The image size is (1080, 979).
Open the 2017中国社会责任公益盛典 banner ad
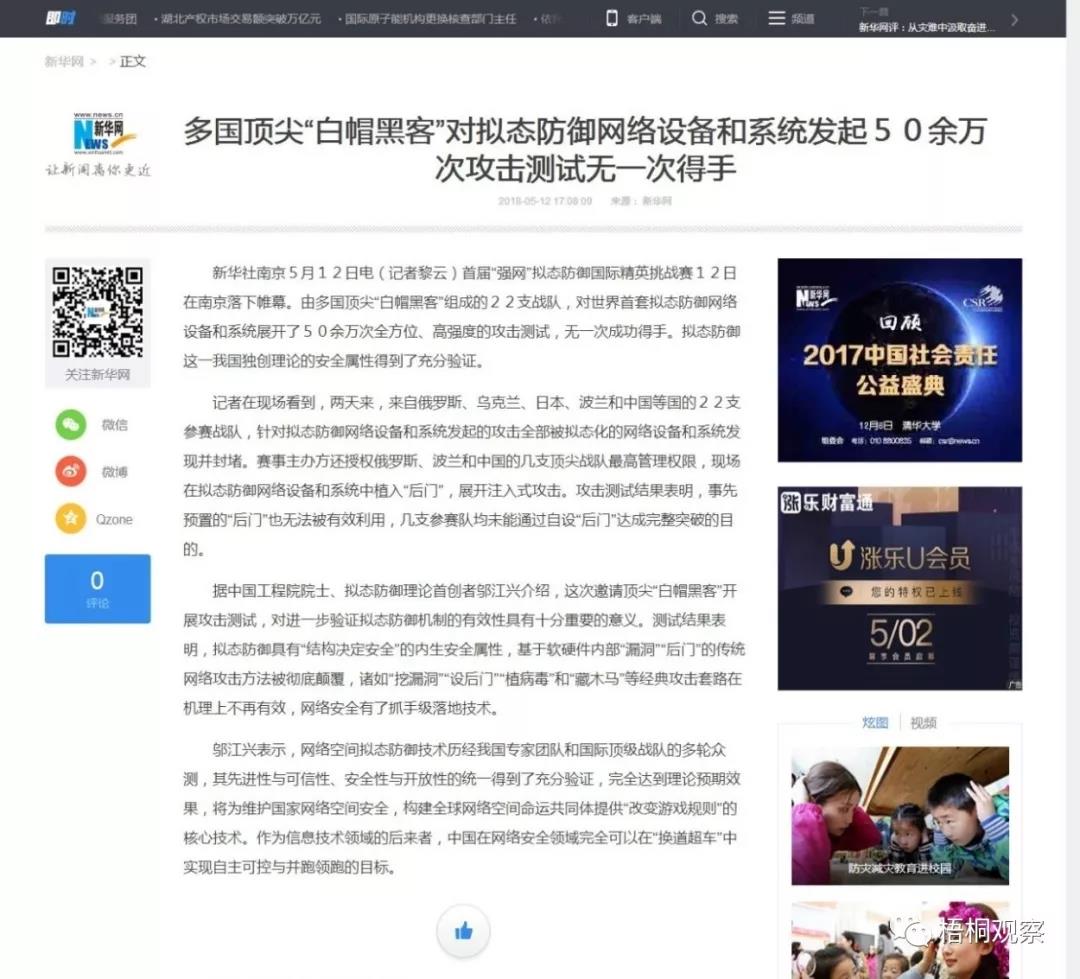tap(898, 360)
